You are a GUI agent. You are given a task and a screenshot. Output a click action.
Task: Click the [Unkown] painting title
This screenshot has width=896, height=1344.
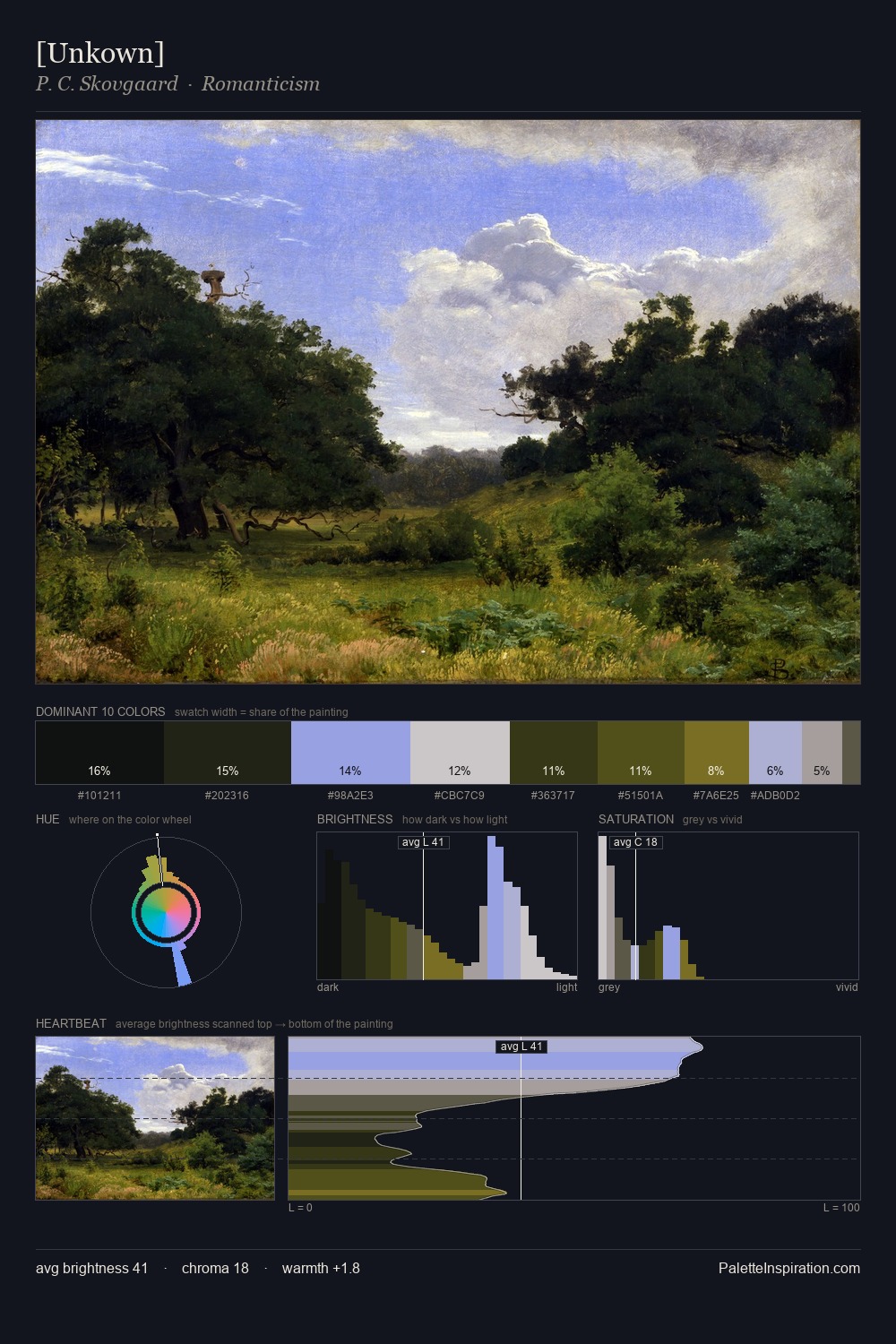pyautogui.click(x=100, y=53)
